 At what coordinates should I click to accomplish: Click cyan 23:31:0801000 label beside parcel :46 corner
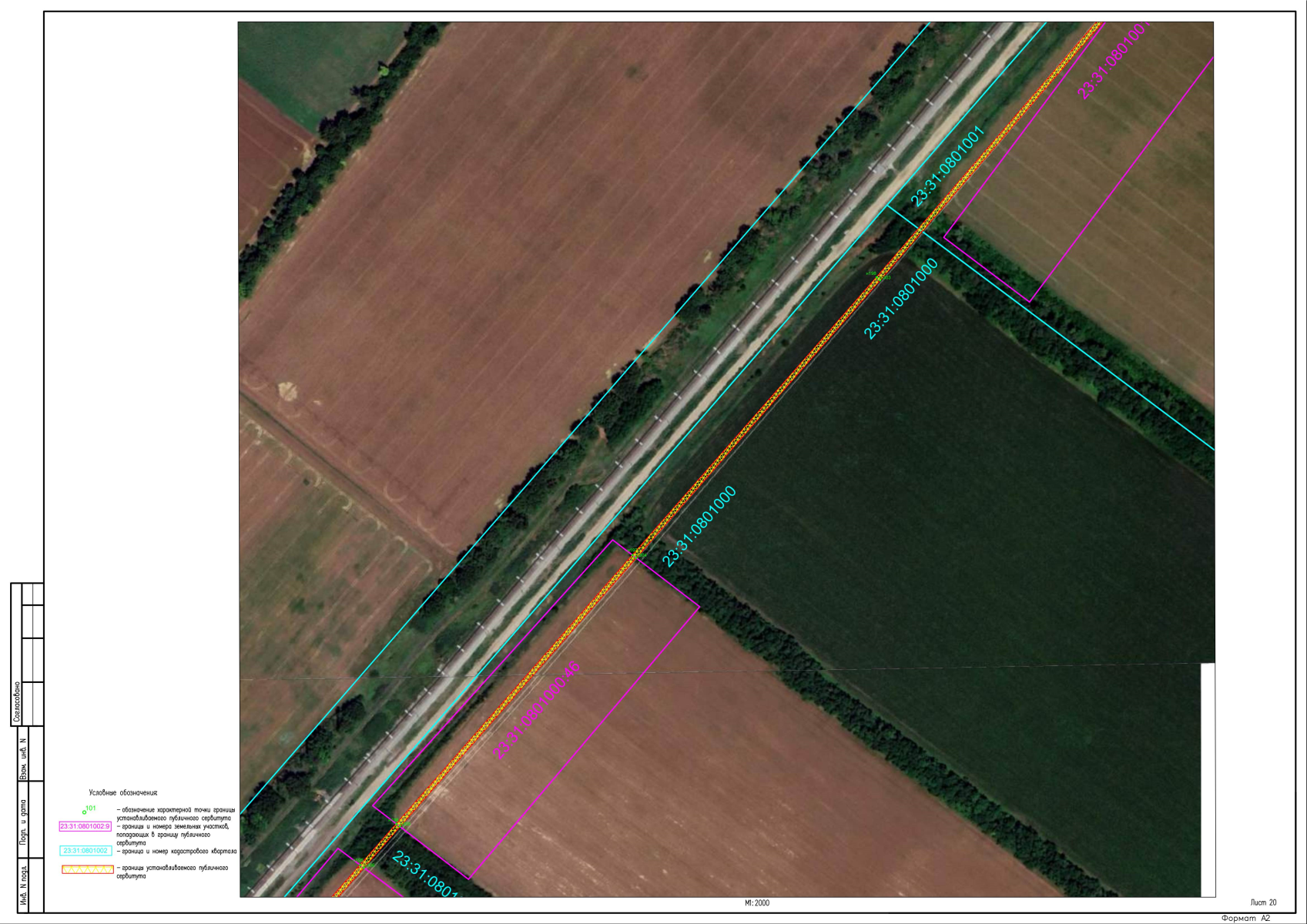(x=699, y=527)
